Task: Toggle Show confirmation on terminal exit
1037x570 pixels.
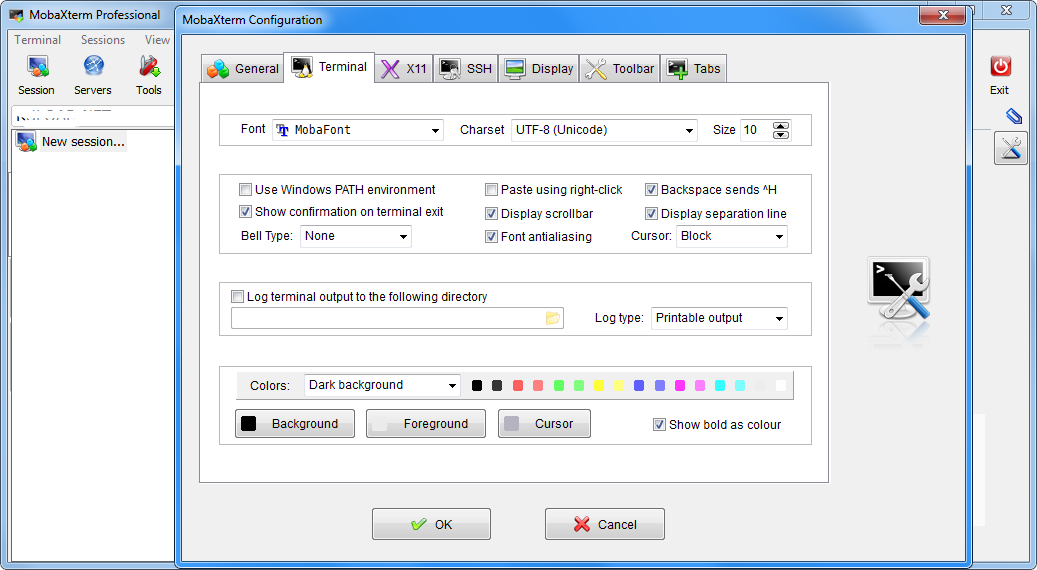Action: point(245,212)
